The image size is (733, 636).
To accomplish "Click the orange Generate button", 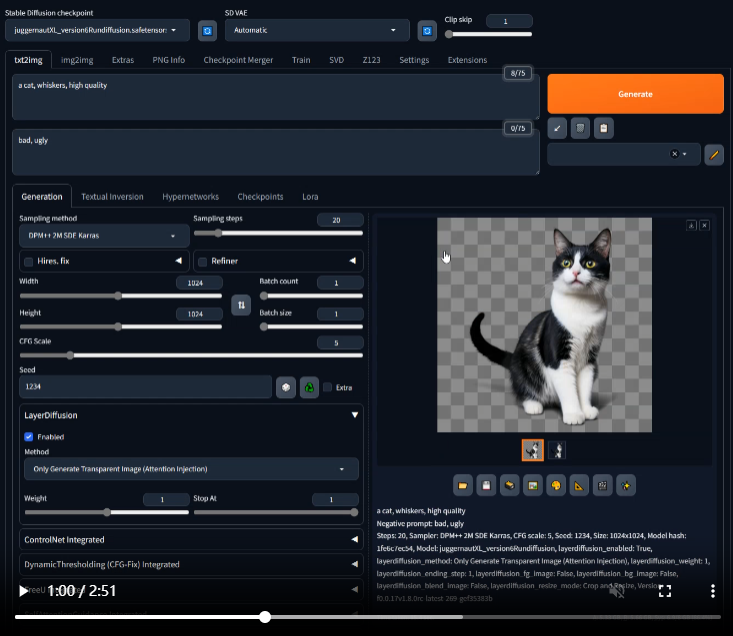I will tap(635, 94).
